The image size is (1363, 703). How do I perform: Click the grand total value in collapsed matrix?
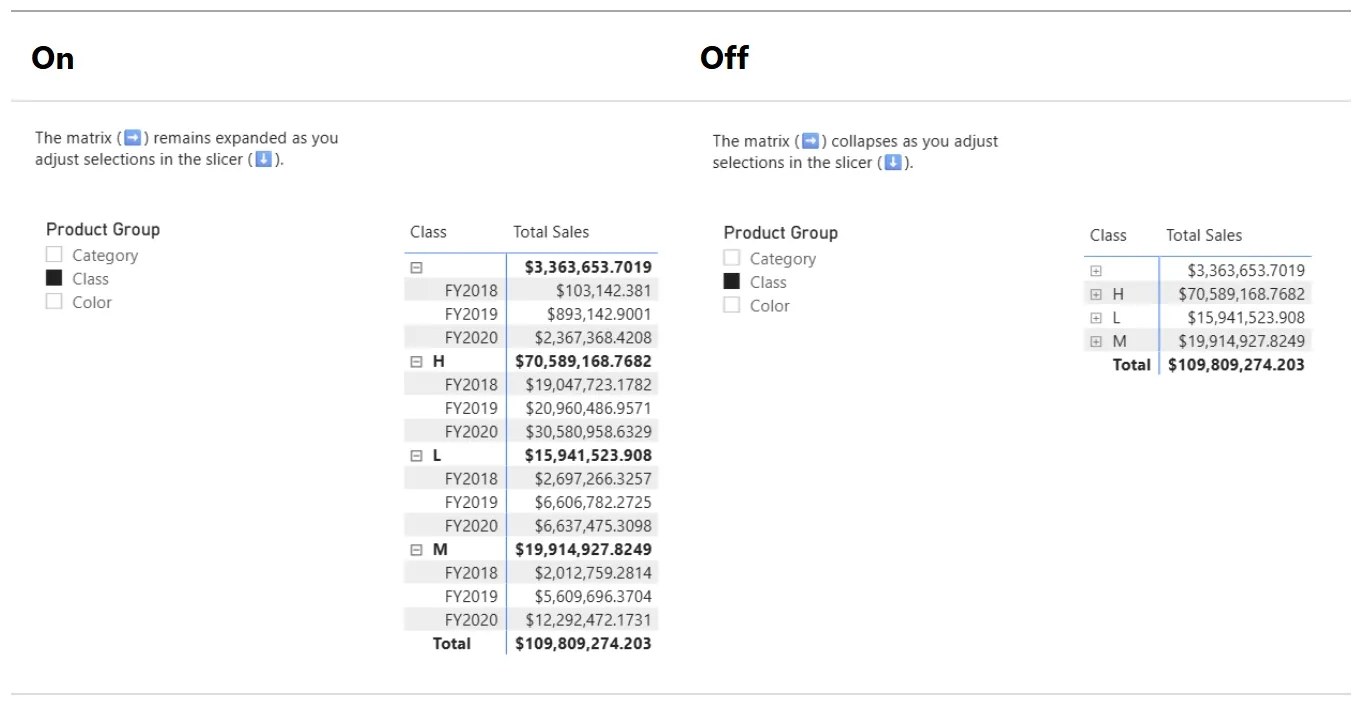pyautogui.click(x=1236, y=365)
